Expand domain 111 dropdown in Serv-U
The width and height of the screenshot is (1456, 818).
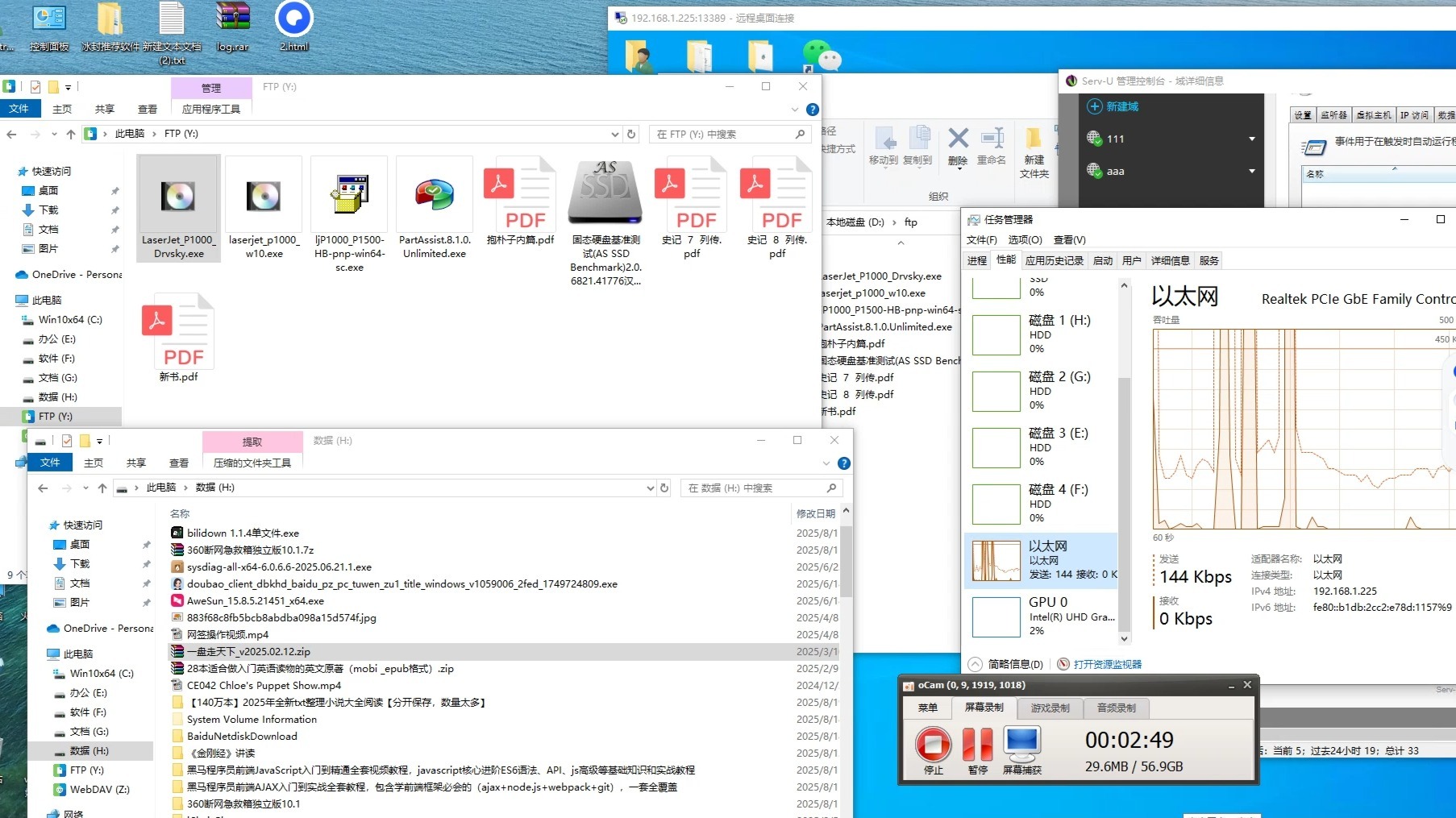1252,139
